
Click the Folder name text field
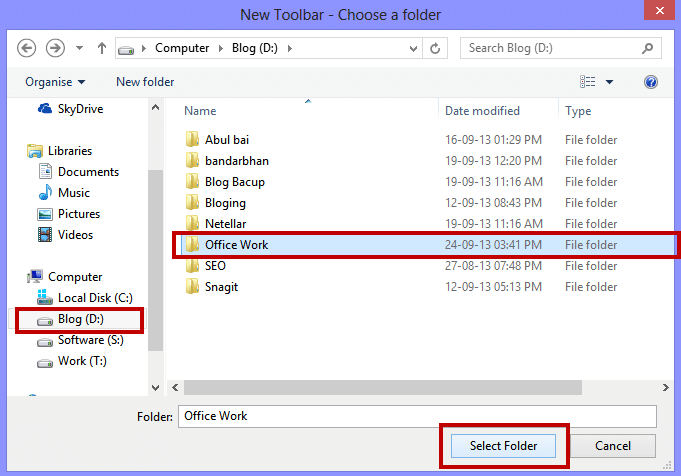416,416
